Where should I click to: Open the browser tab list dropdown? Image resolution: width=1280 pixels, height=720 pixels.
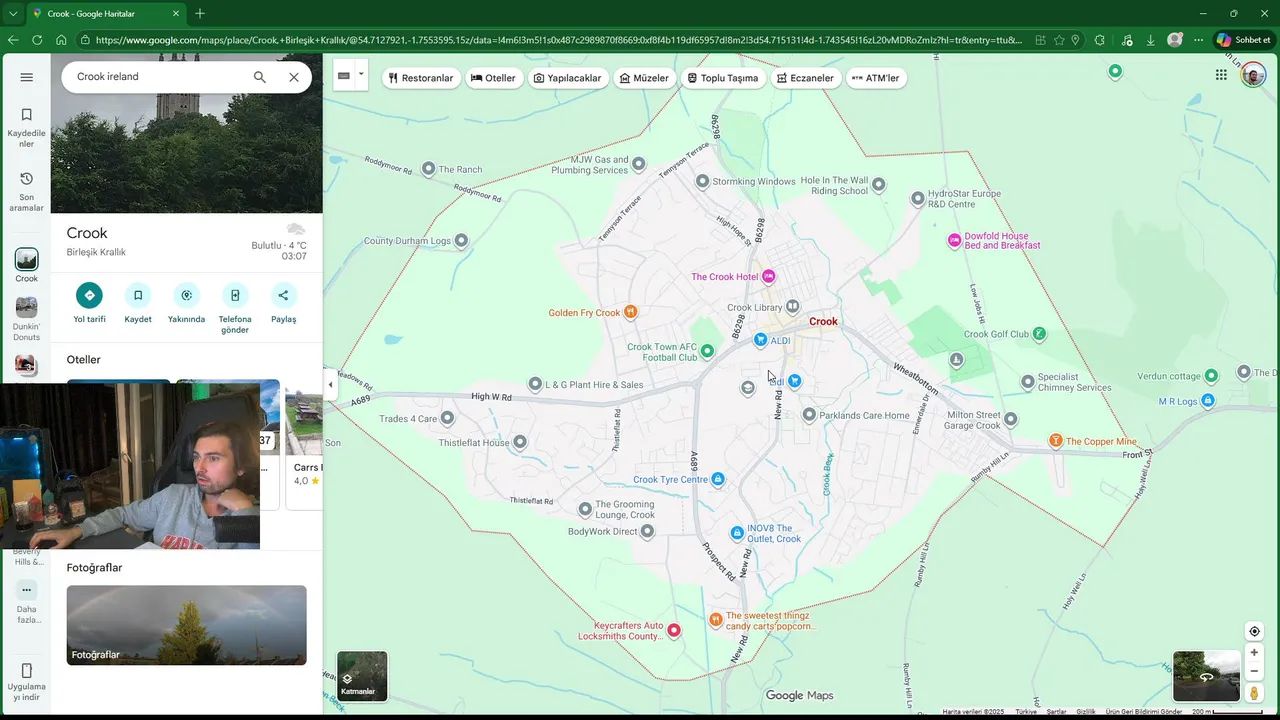[13, 13]
